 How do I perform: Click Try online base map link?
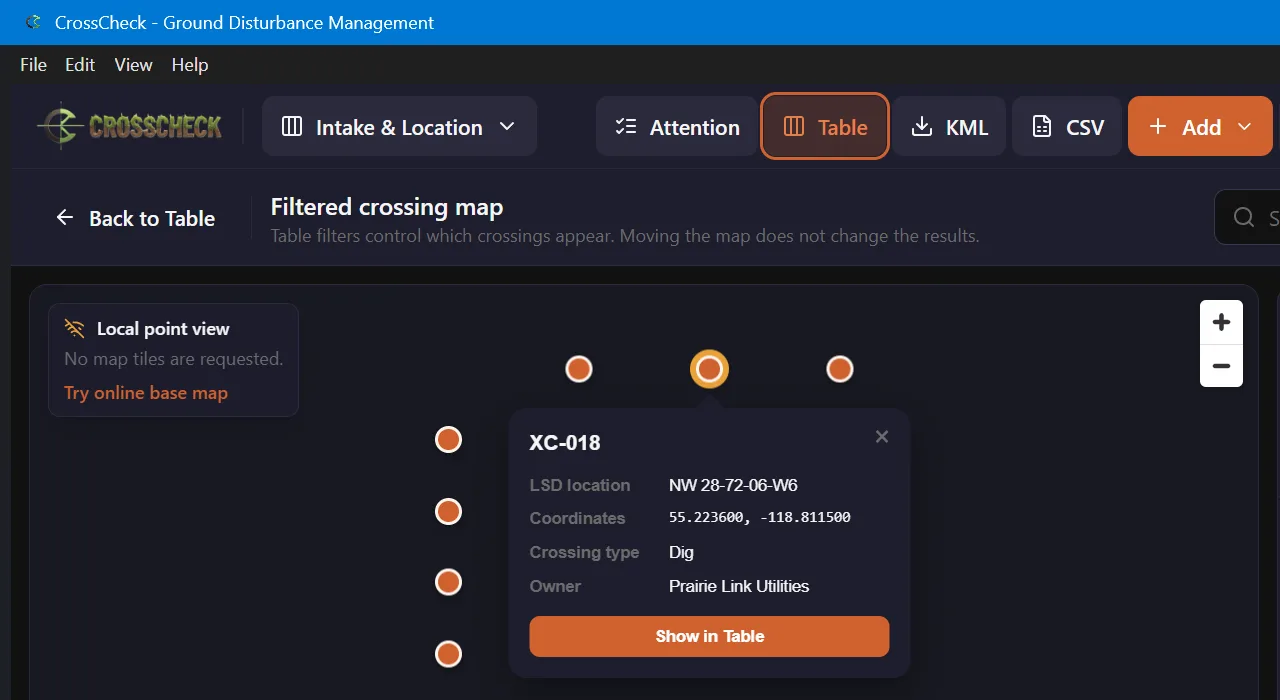[146, 393]
